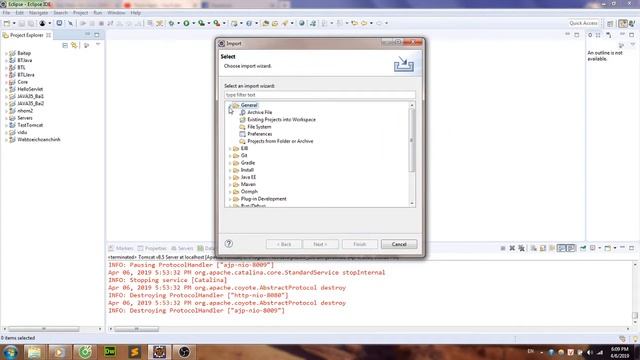Click the Open Console icon
Image resolution: width=640 pixels, height=360 pixels.
click(608, 248)
